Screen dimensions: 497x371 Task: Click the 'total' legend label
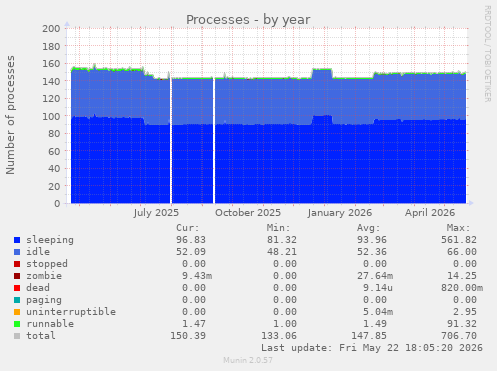(x=41, y=336)
